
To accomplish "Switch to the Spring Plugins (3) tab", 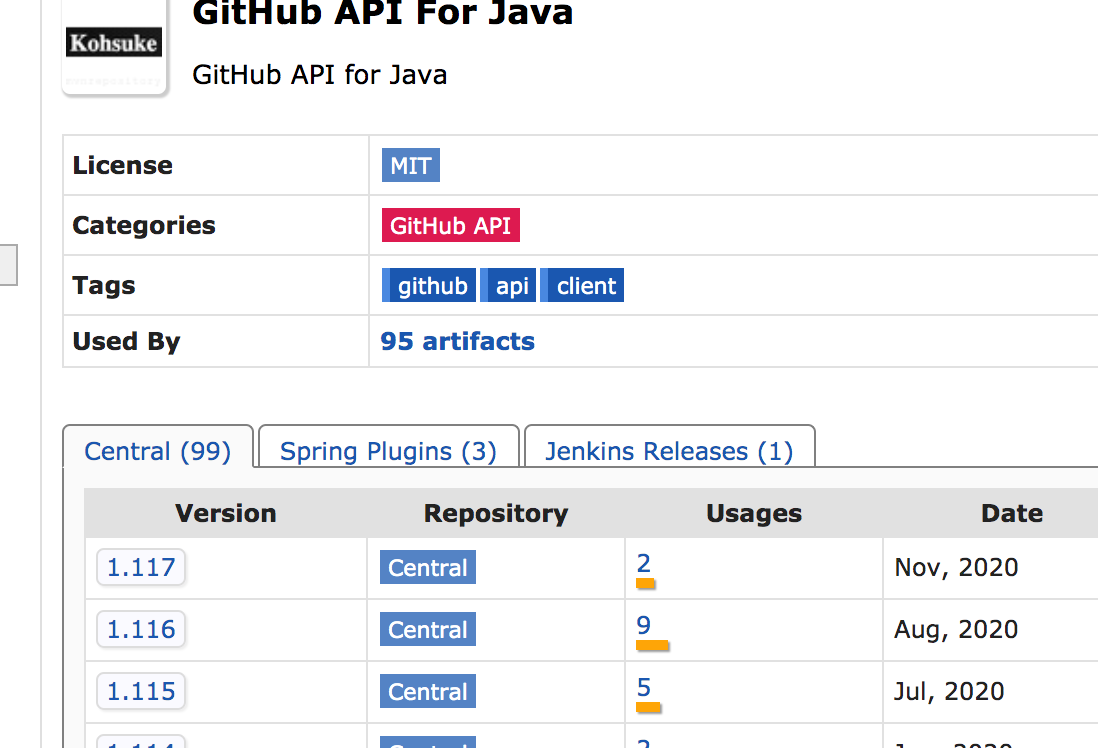I will (388, 451).
